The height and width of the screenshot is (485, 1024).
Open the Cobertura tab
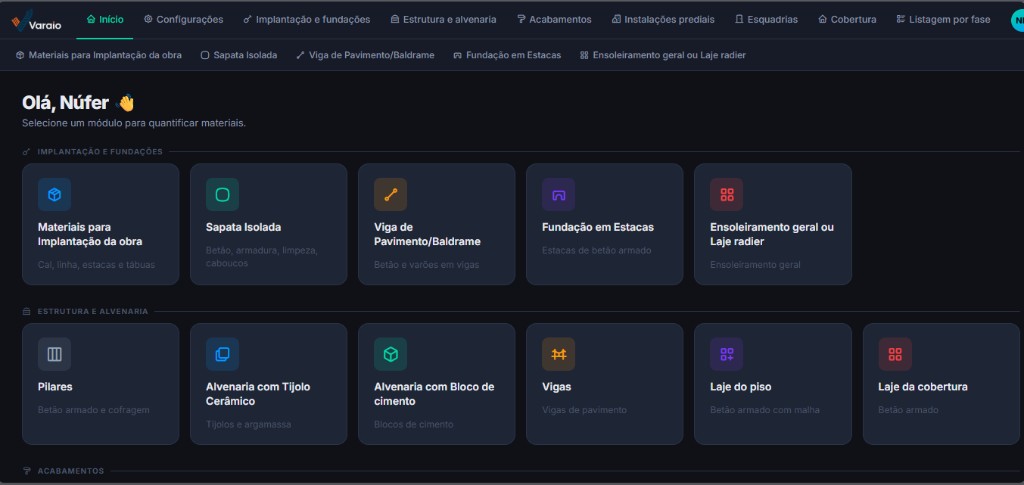coord(847,20)
